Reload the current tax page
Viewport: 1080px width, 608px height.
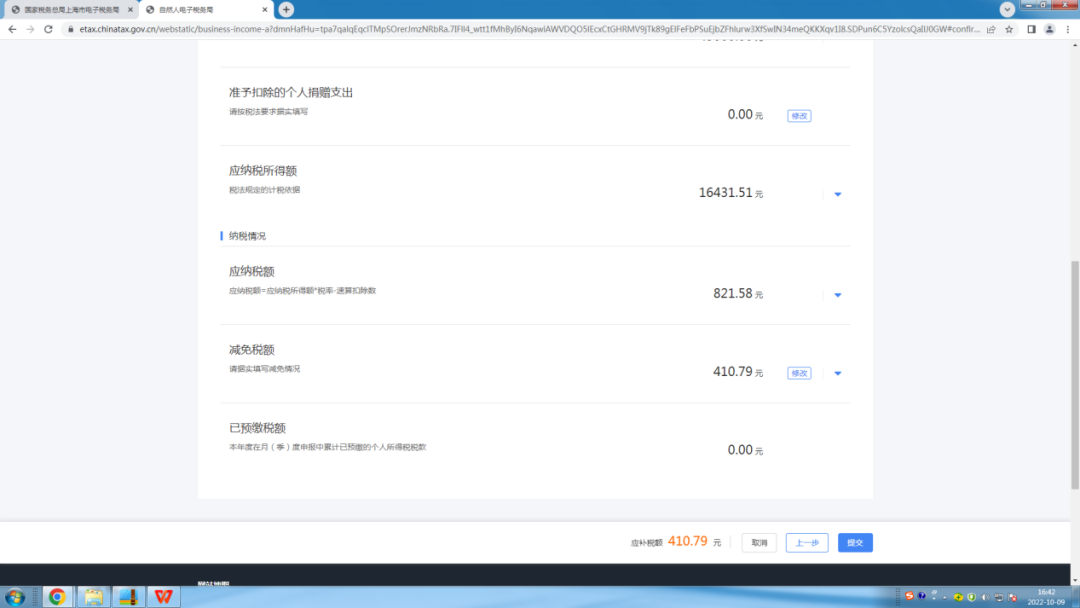48,30
